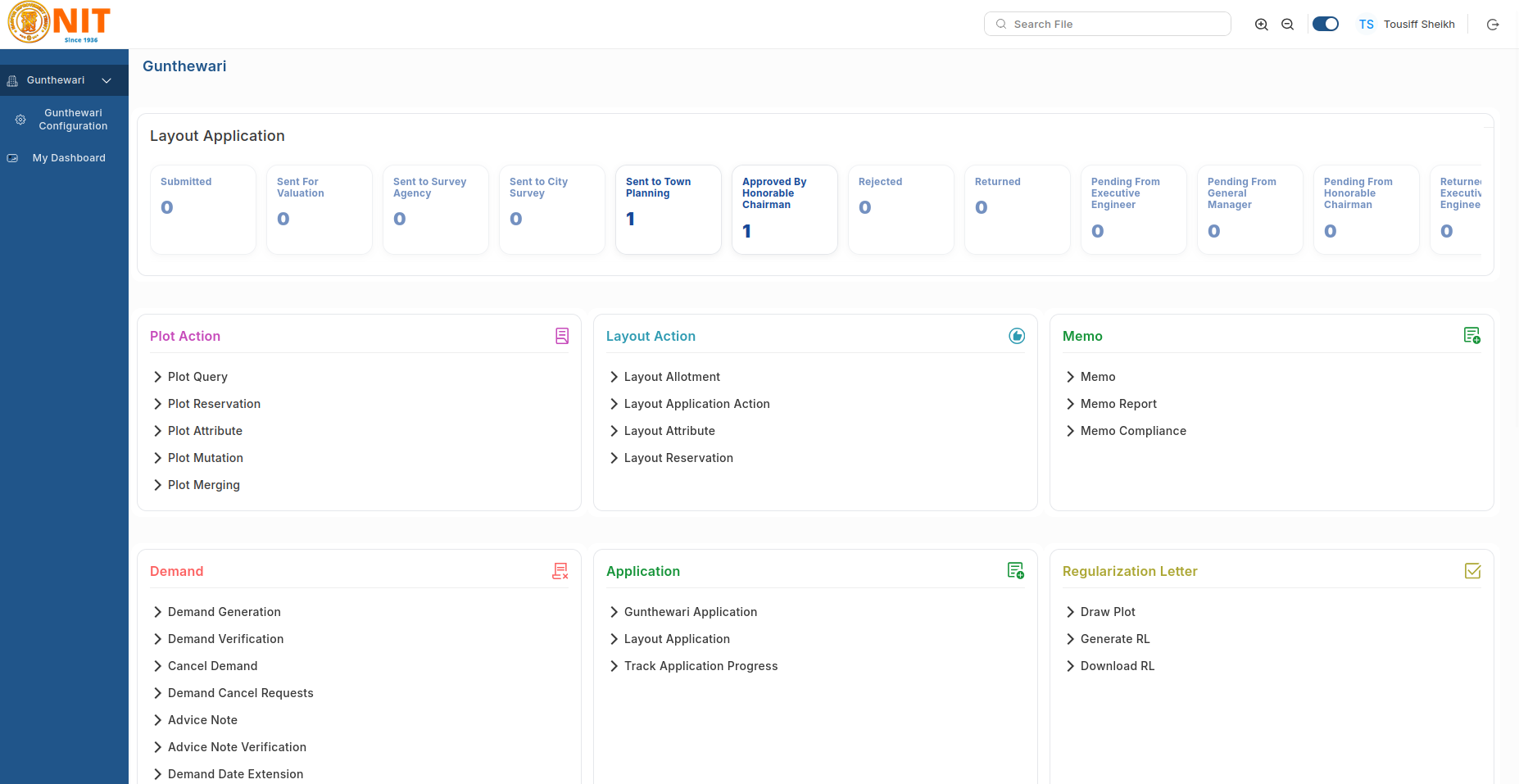Open Generate RL link
The height and width of the screenshot is (784, 1519).
click(1115, 639)
